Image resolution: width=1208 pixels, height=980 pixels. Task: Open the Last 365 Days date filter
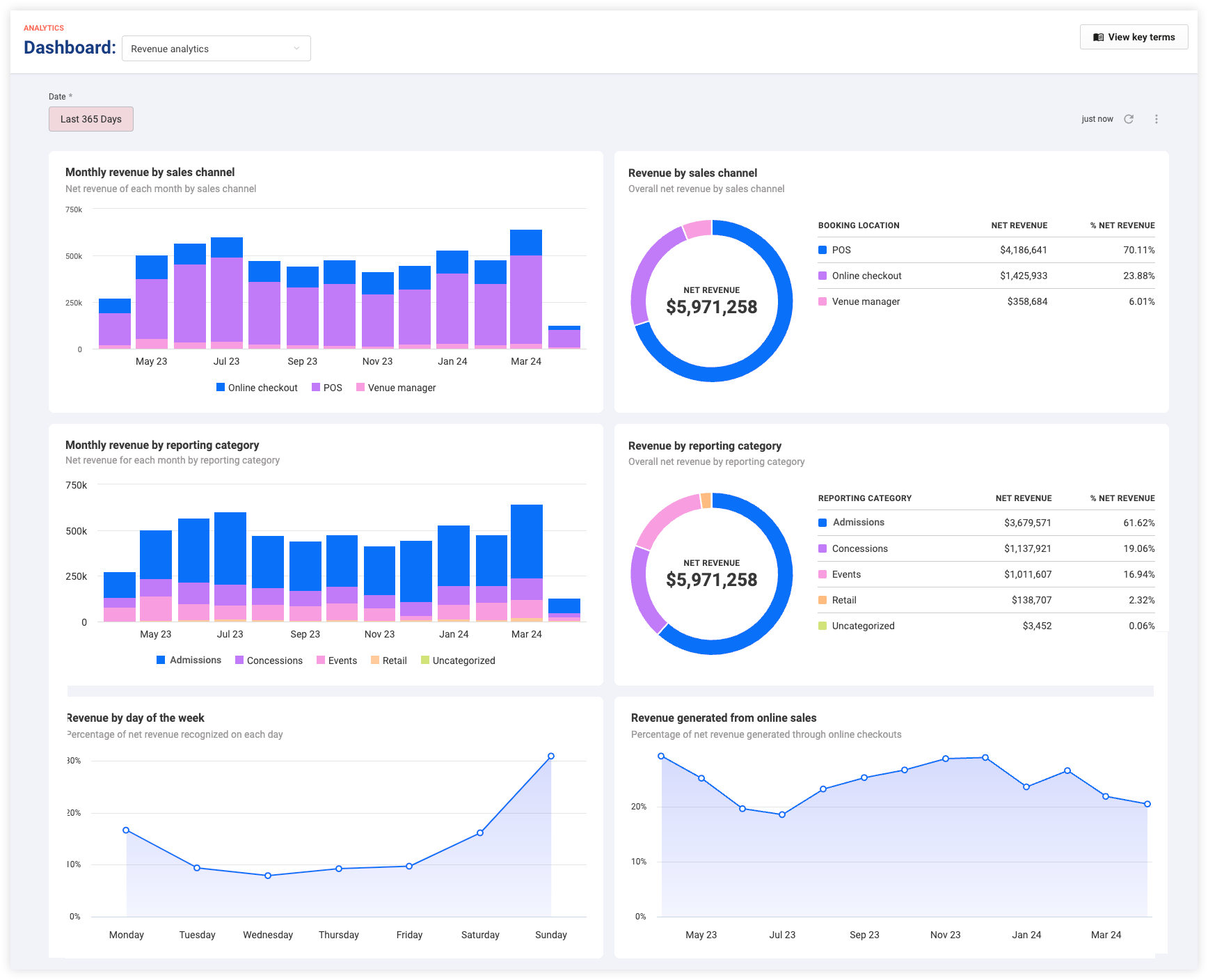(91, 119)
